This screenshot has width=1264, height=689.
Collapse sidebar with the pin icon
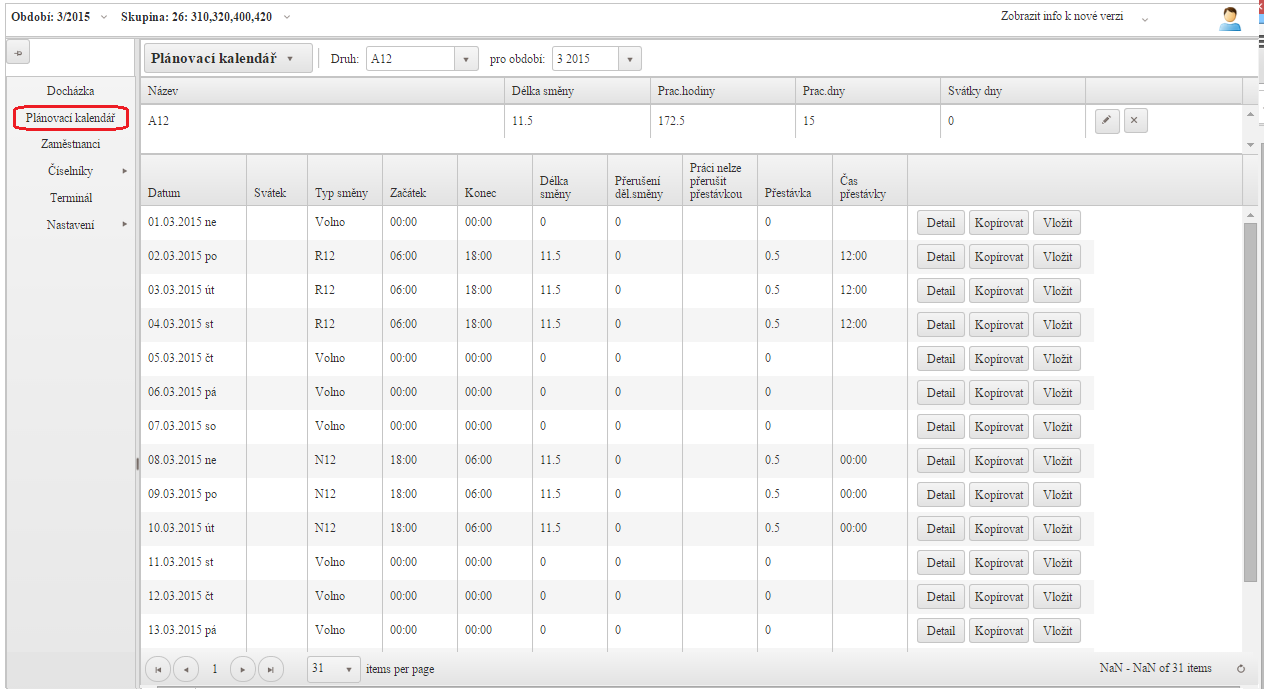tap(21, 52)
